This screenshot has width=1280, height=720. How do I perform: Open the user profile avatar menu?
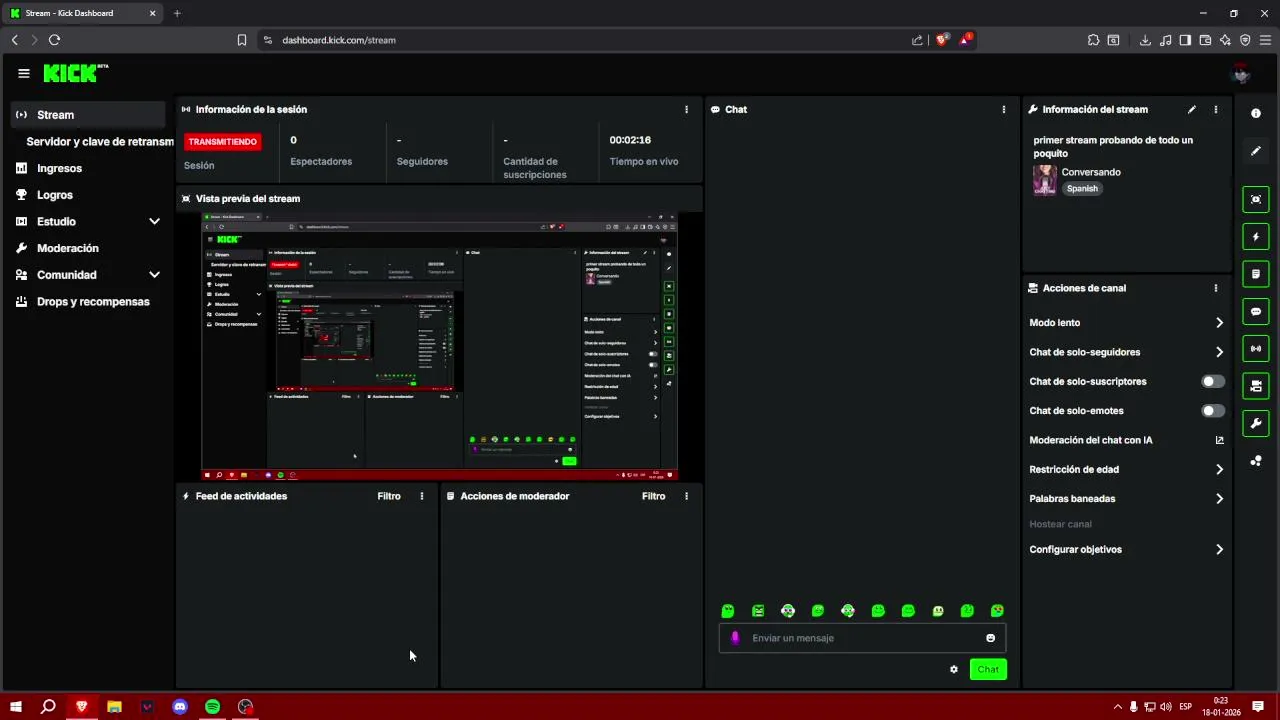click(x=1241, y=74)
